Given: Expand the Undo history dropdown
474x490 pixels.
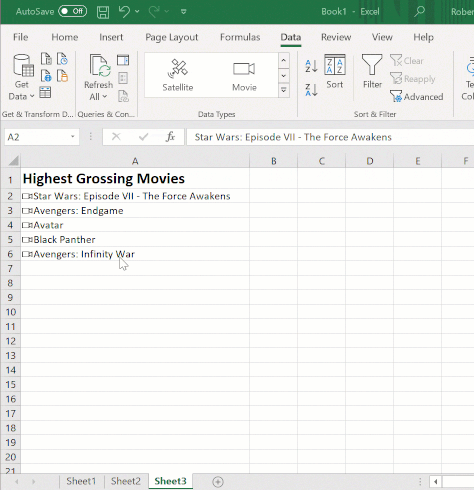Looking at the screenshot, I should (137, 12).
